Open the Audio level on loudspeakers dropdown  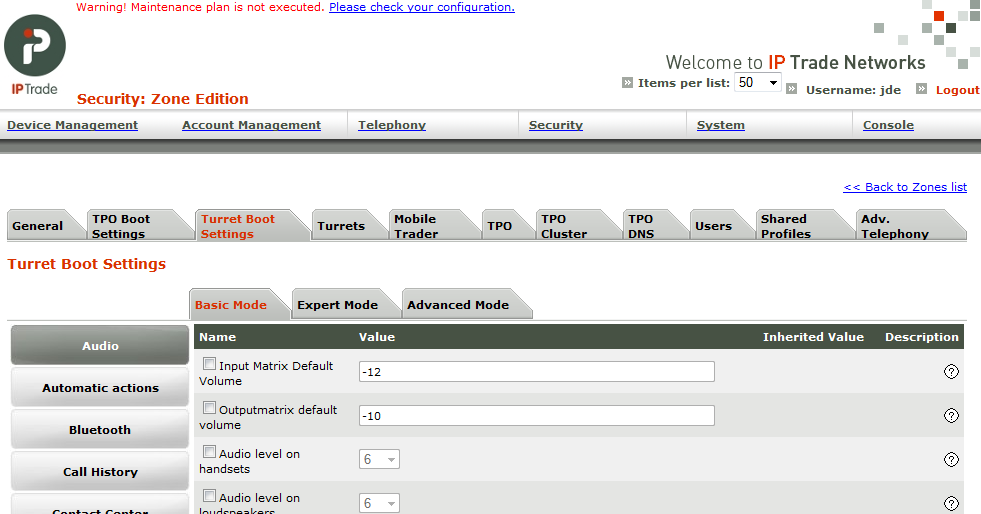[379, 503]
